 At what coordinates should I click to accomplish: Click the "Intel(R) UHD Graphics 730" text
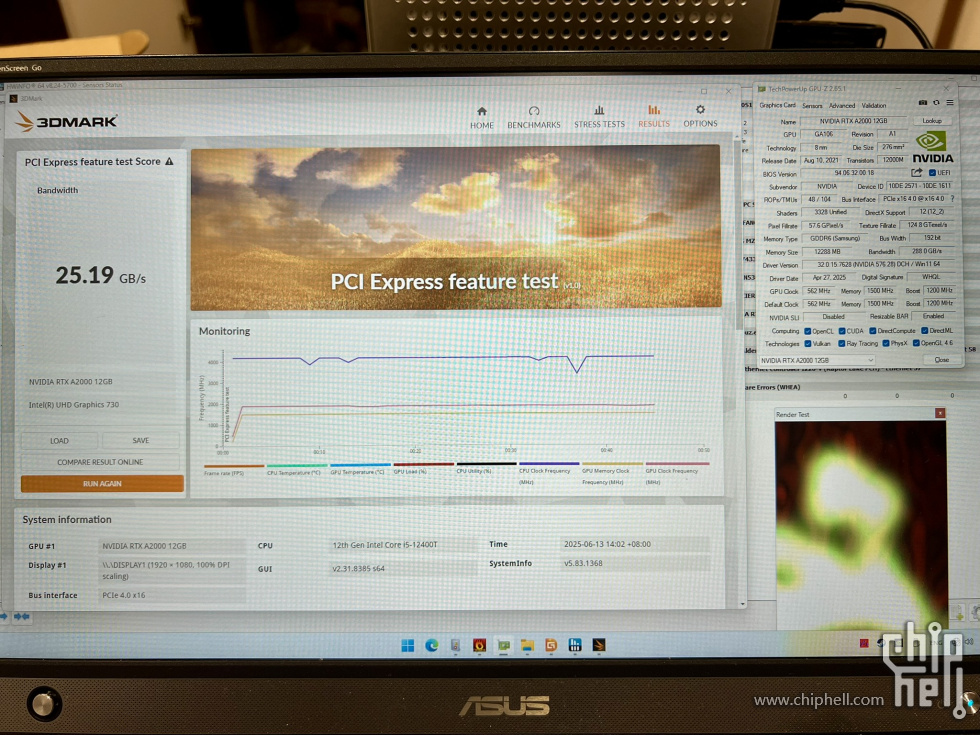click(74, 405)
